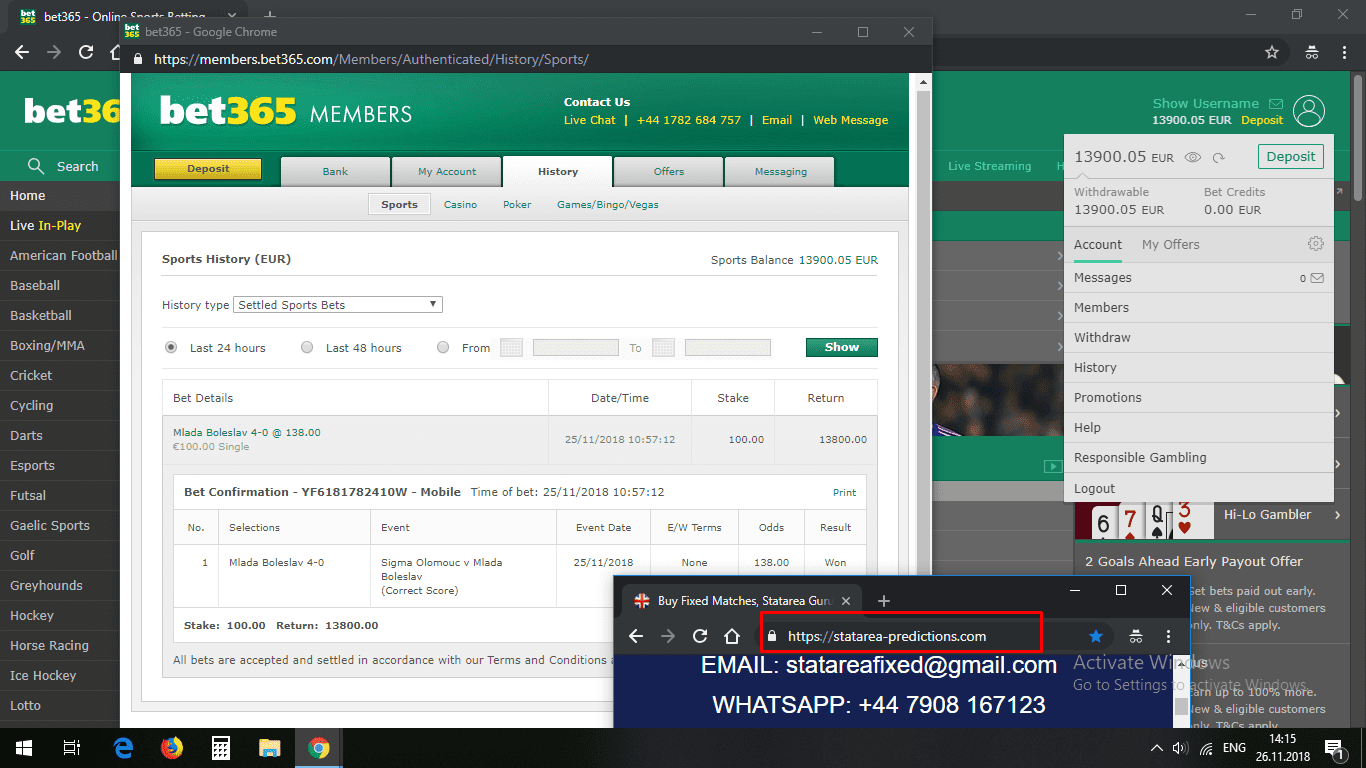
Task: Open File Explorer from taskbar
Action: click(x=270, y=748)
